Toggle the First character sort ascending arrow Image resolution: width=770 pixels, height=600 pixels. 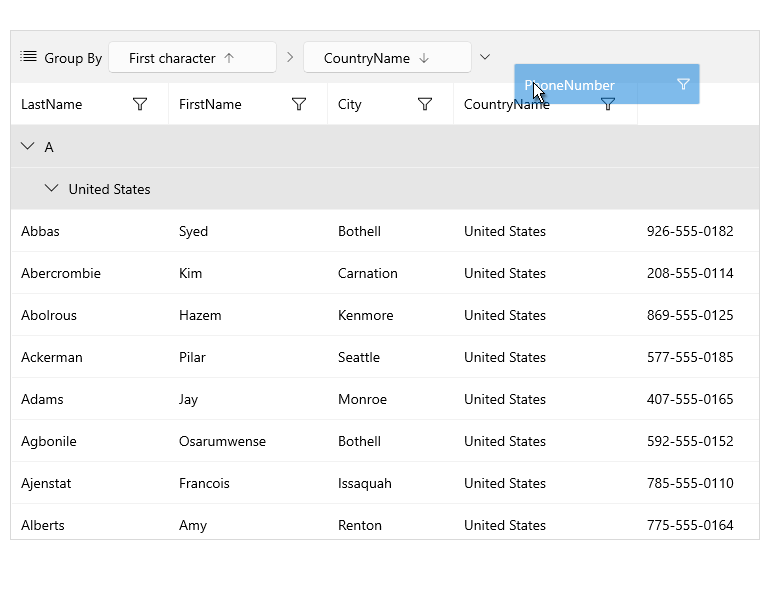pos(229,58)
